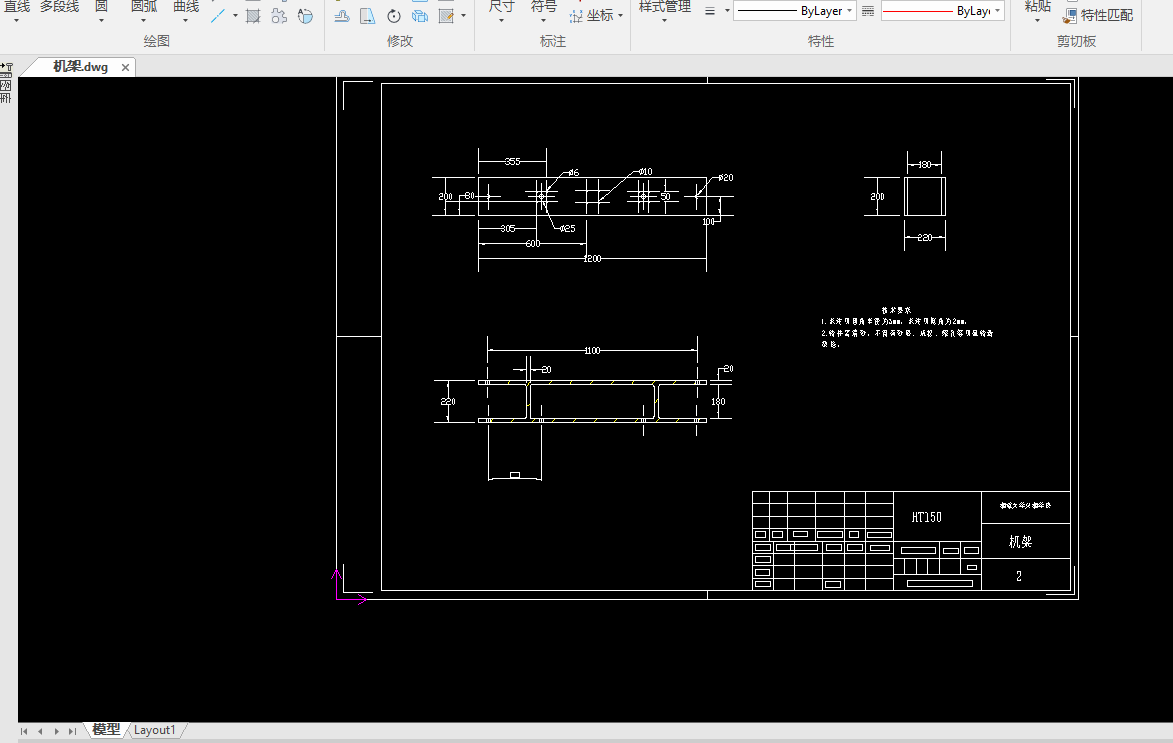The height and width of the screenshot is (743, 1173).
Task: Open the red ByLayer color combo box
Action: click(x=943, y=11)
